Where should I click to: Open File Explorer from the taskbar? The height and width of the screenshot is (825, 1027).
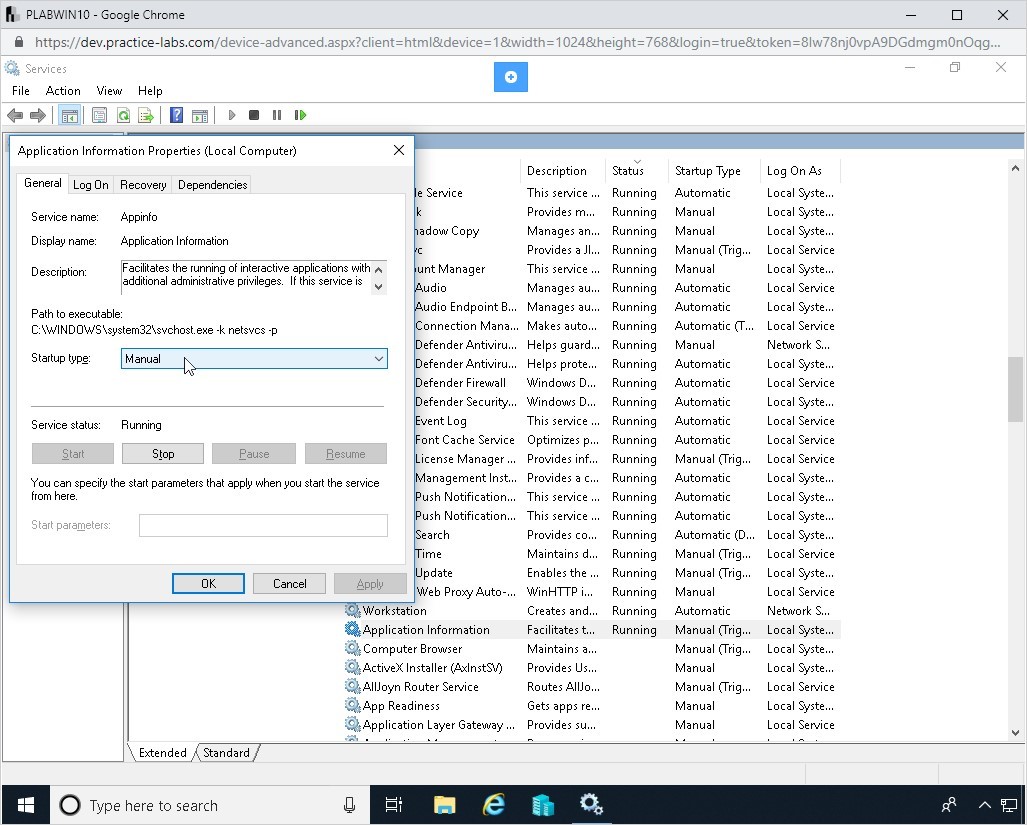click(444, 805)
